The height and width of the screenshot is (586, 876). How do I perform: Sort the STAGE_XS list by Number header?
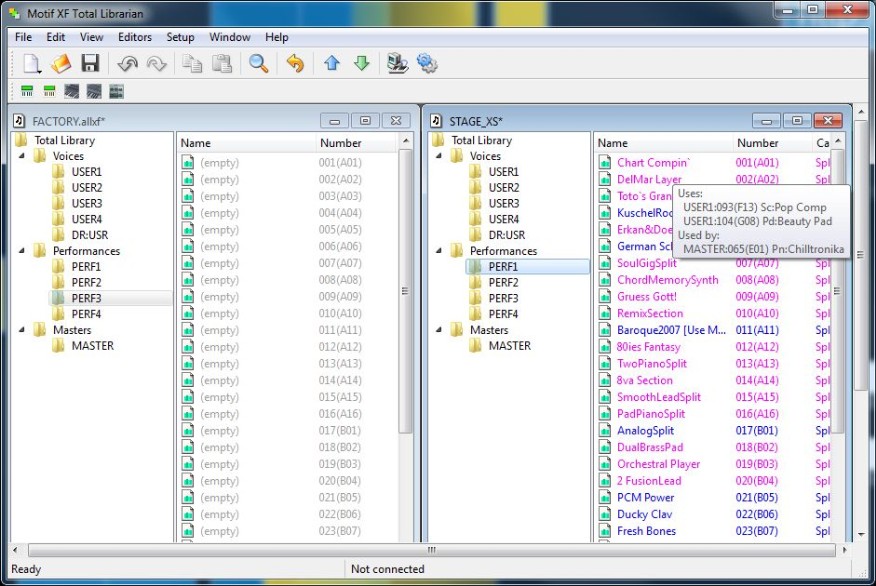click(772, 143)
